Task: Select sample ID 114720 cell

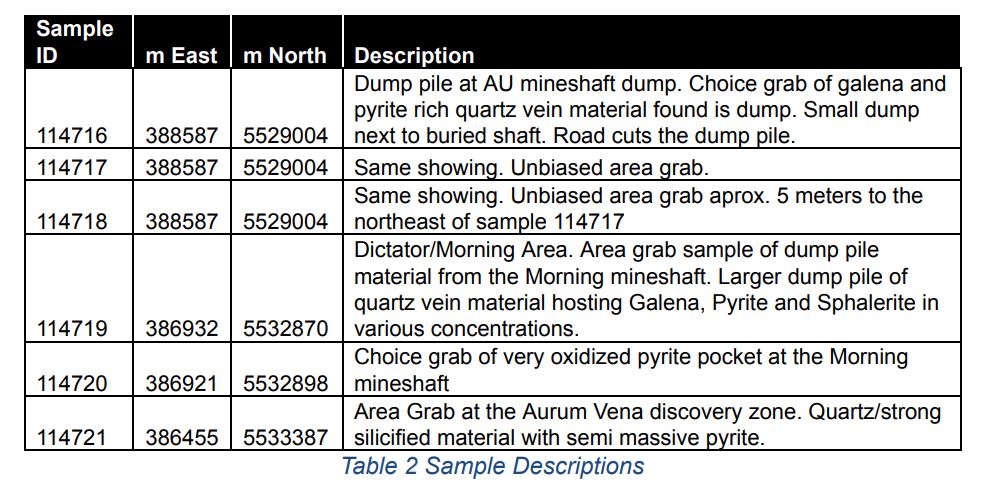Action: 73,383
